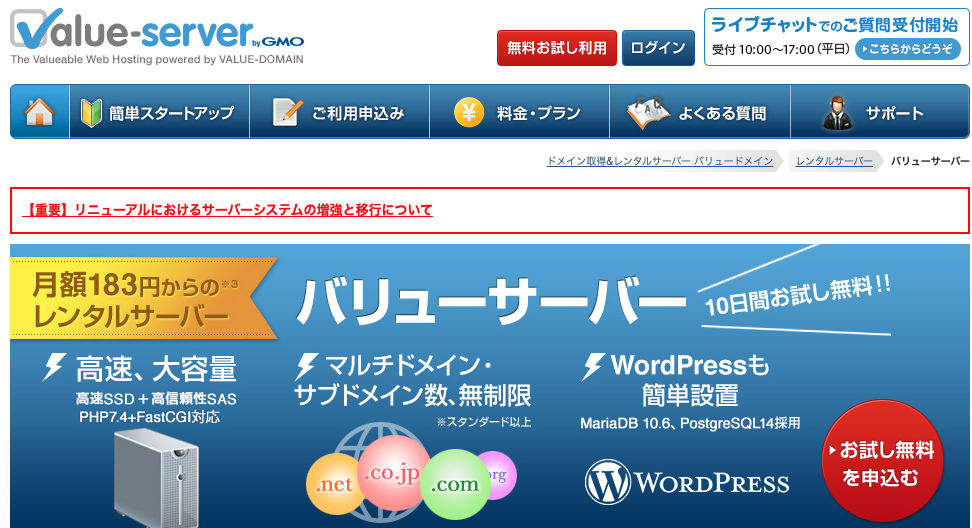Click the WordPressも簡単設置 heading
Screen dimensions: 972x528
[x=689, y=380]
